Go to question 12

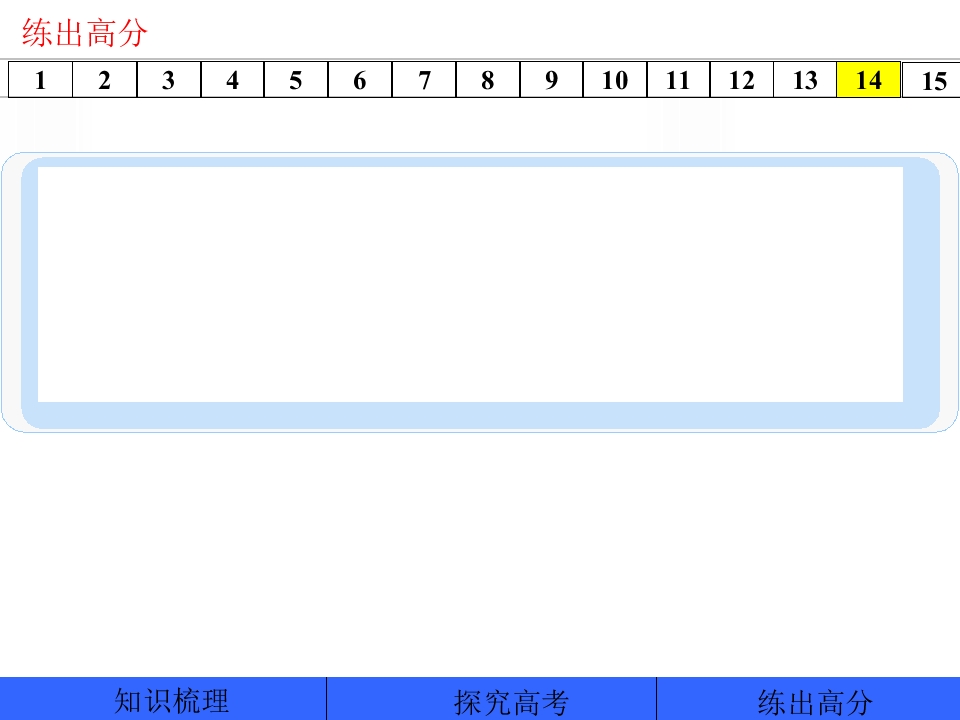coord(741,80)
